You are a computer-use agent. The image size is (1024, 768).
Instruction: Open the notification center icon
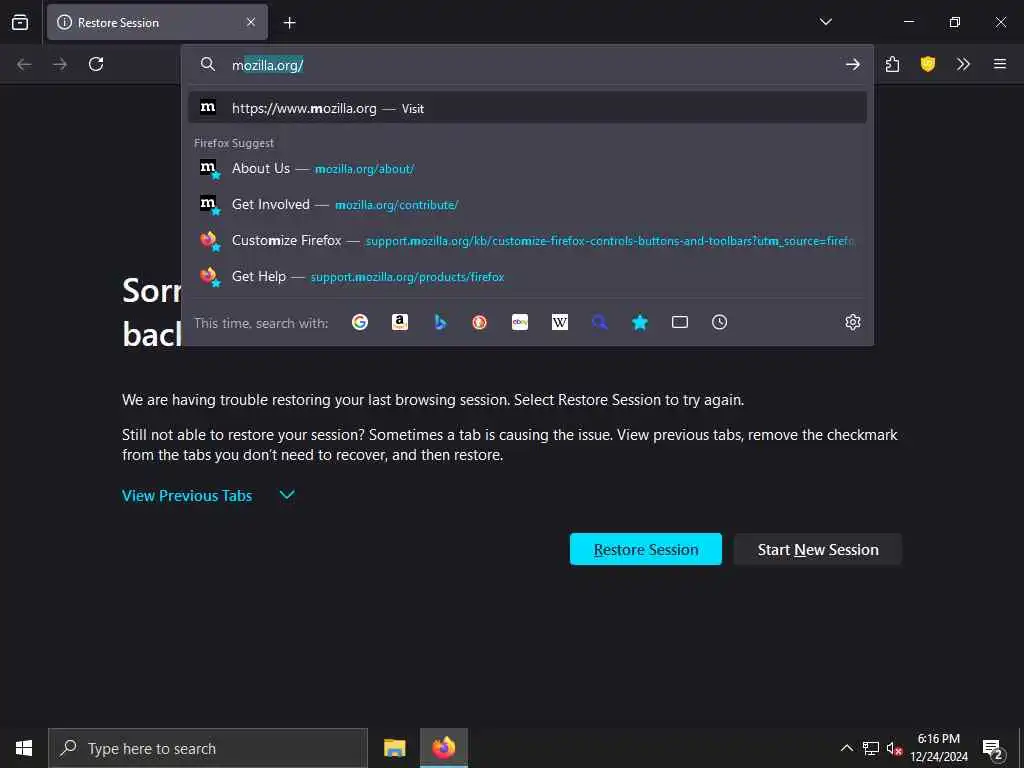click(993, 748)
